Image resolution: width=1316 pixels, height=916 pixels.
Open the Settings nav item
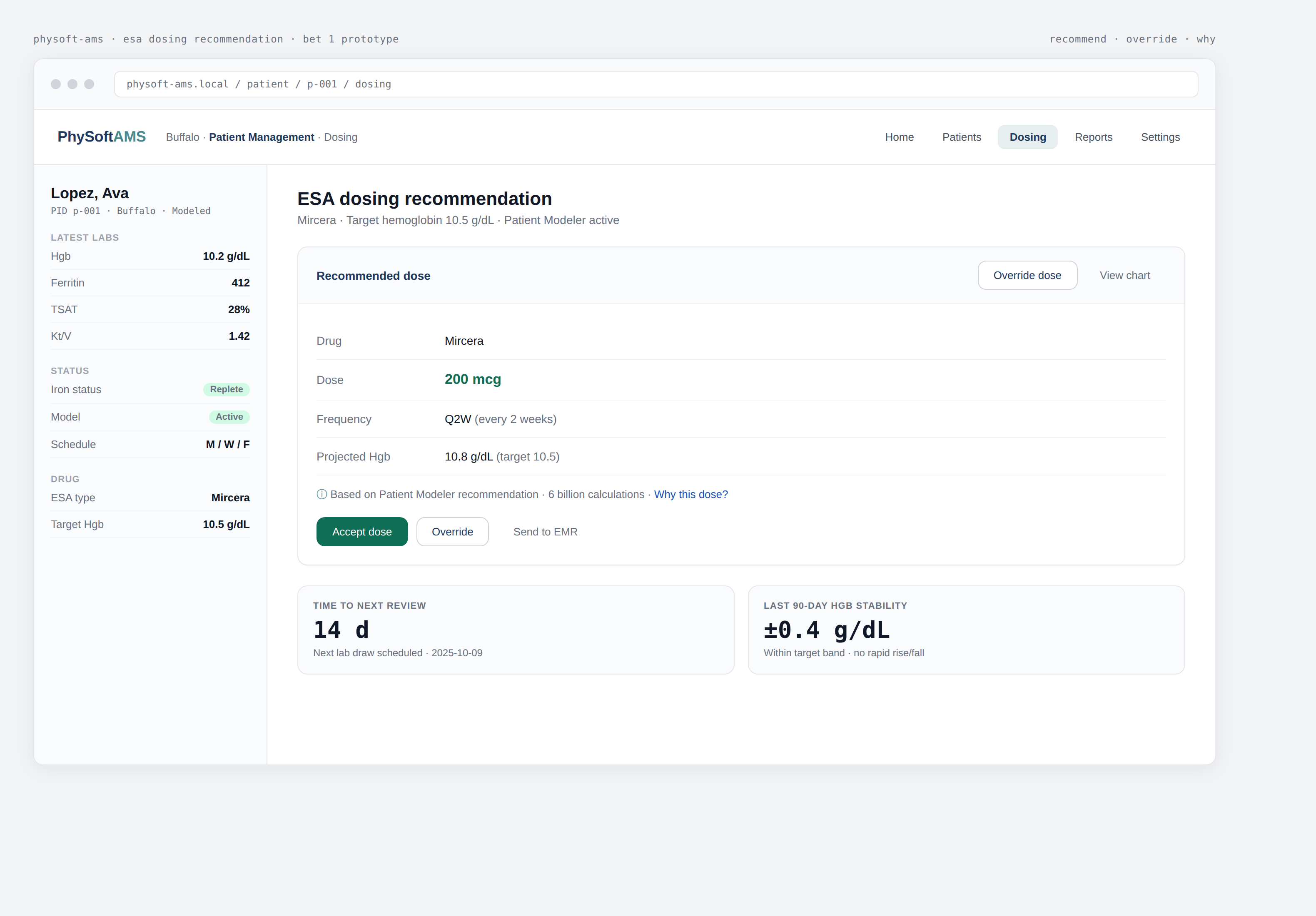click(x=1159, y=137)
